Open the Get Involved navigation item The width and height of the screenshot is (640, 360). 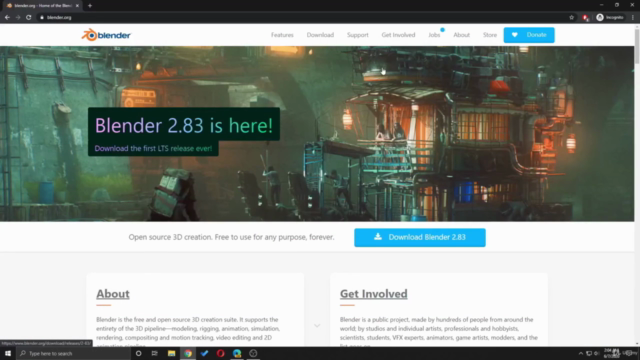click(x=398, y=35)
